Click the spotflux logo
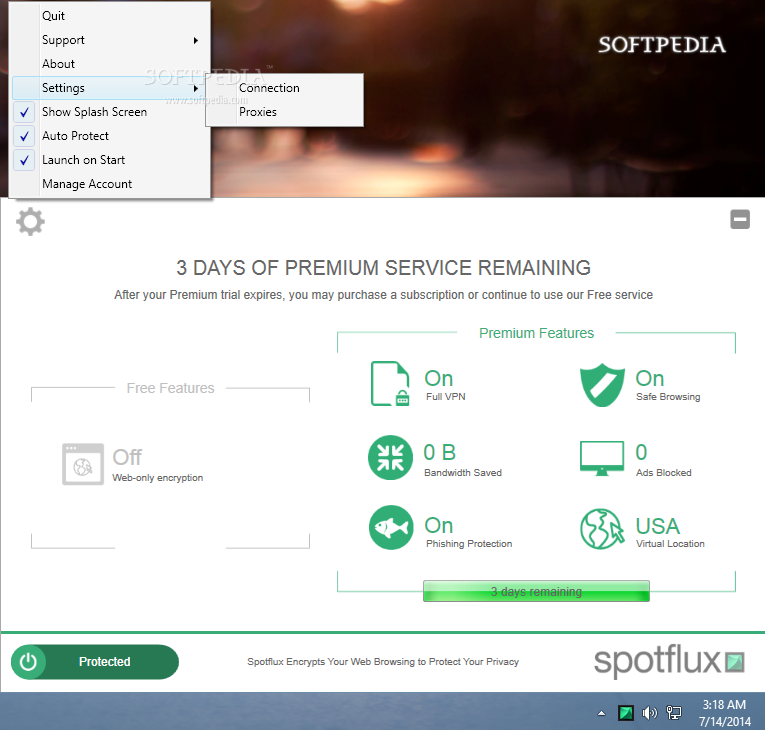 (669, 661)
